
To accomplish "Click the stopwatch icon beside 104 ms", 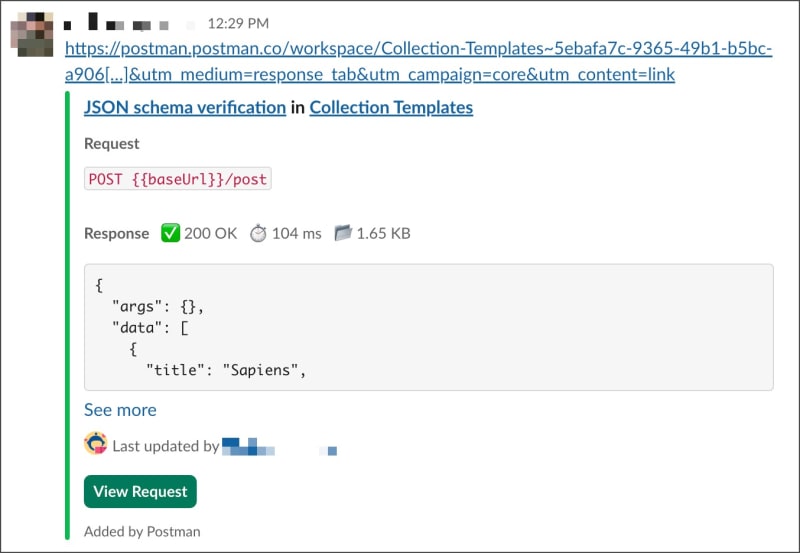I will pyautogui.click(x=258, y=233).
